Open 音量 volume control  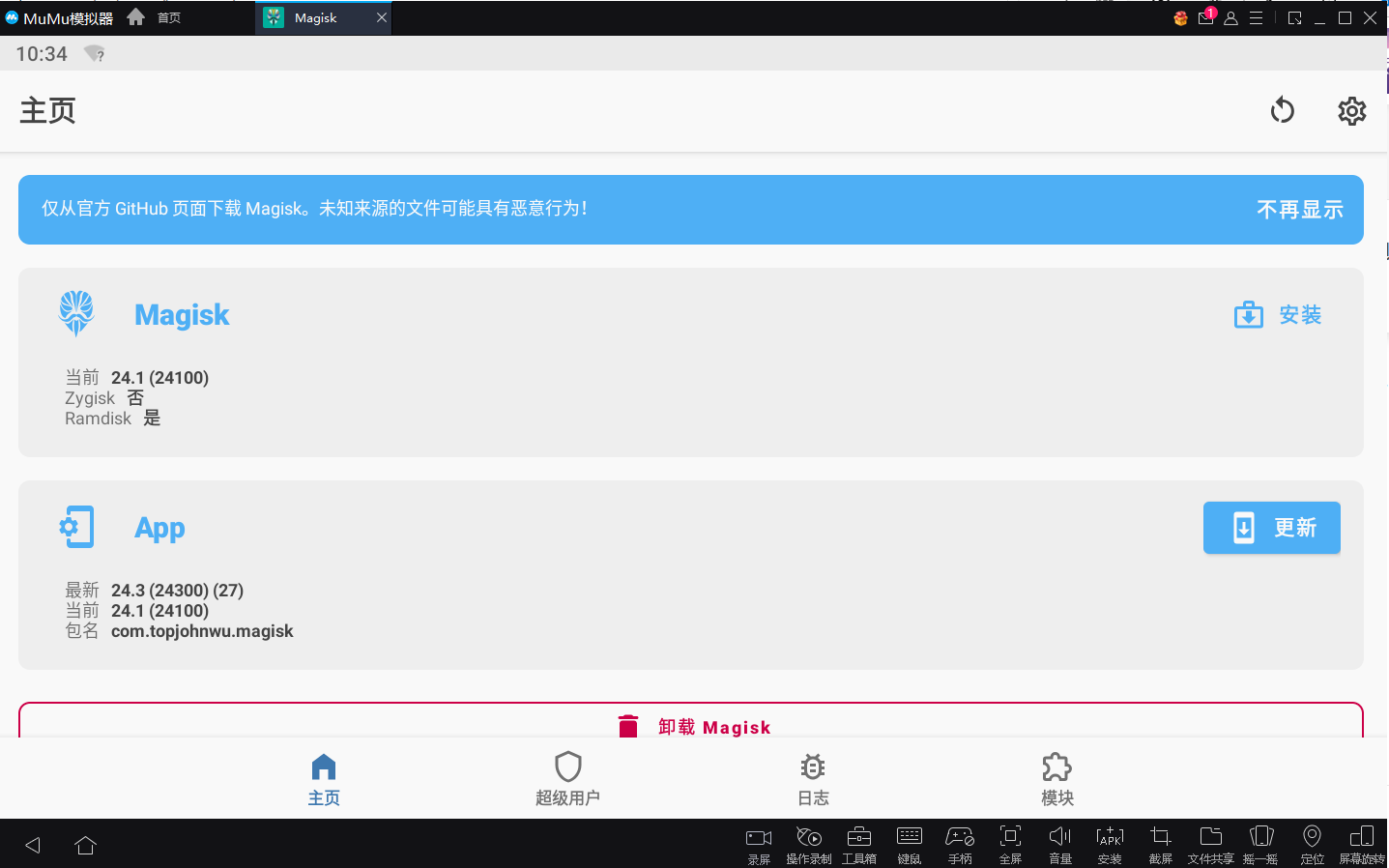(1060, 845)
